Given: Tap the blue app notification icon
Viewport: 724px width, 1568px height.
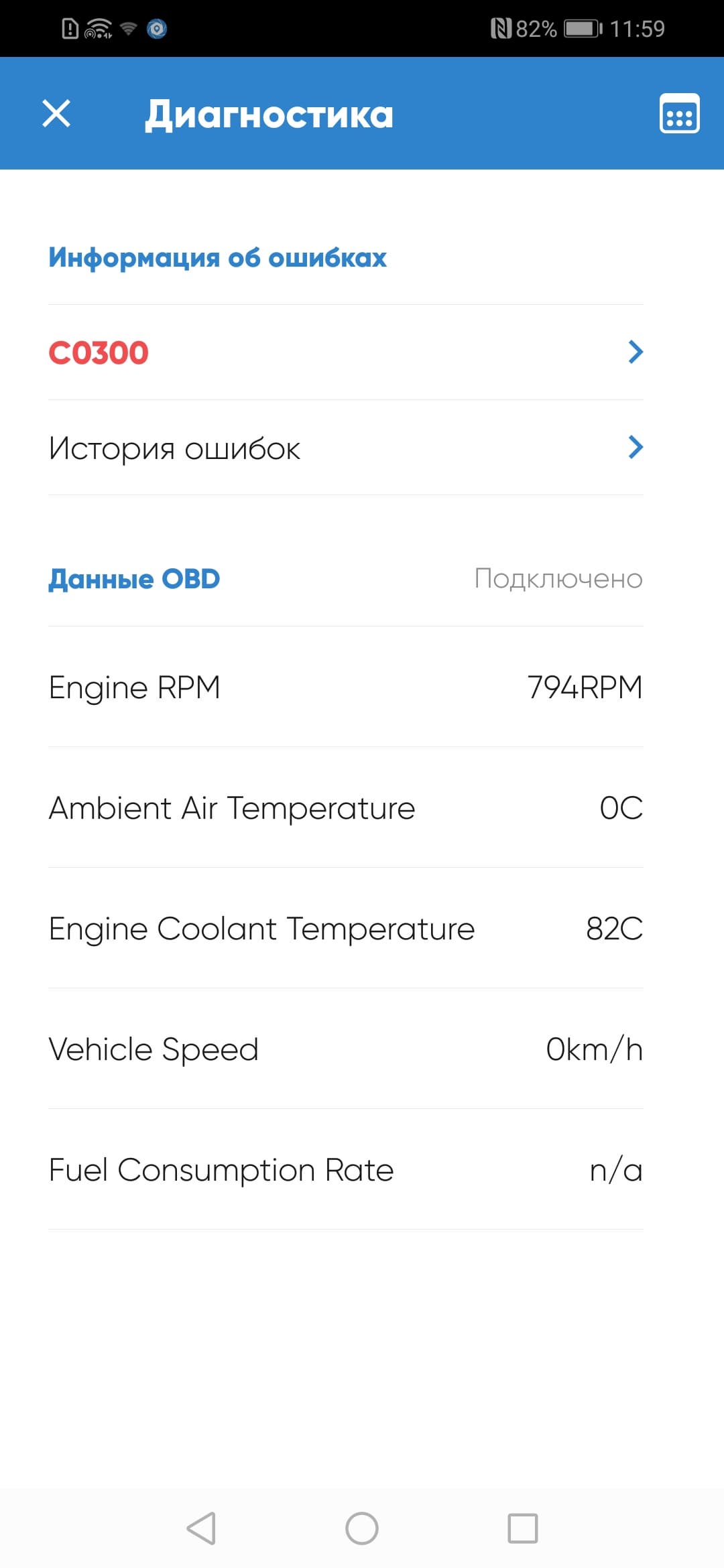Looking at the screenshot, I should pos(157,29).
